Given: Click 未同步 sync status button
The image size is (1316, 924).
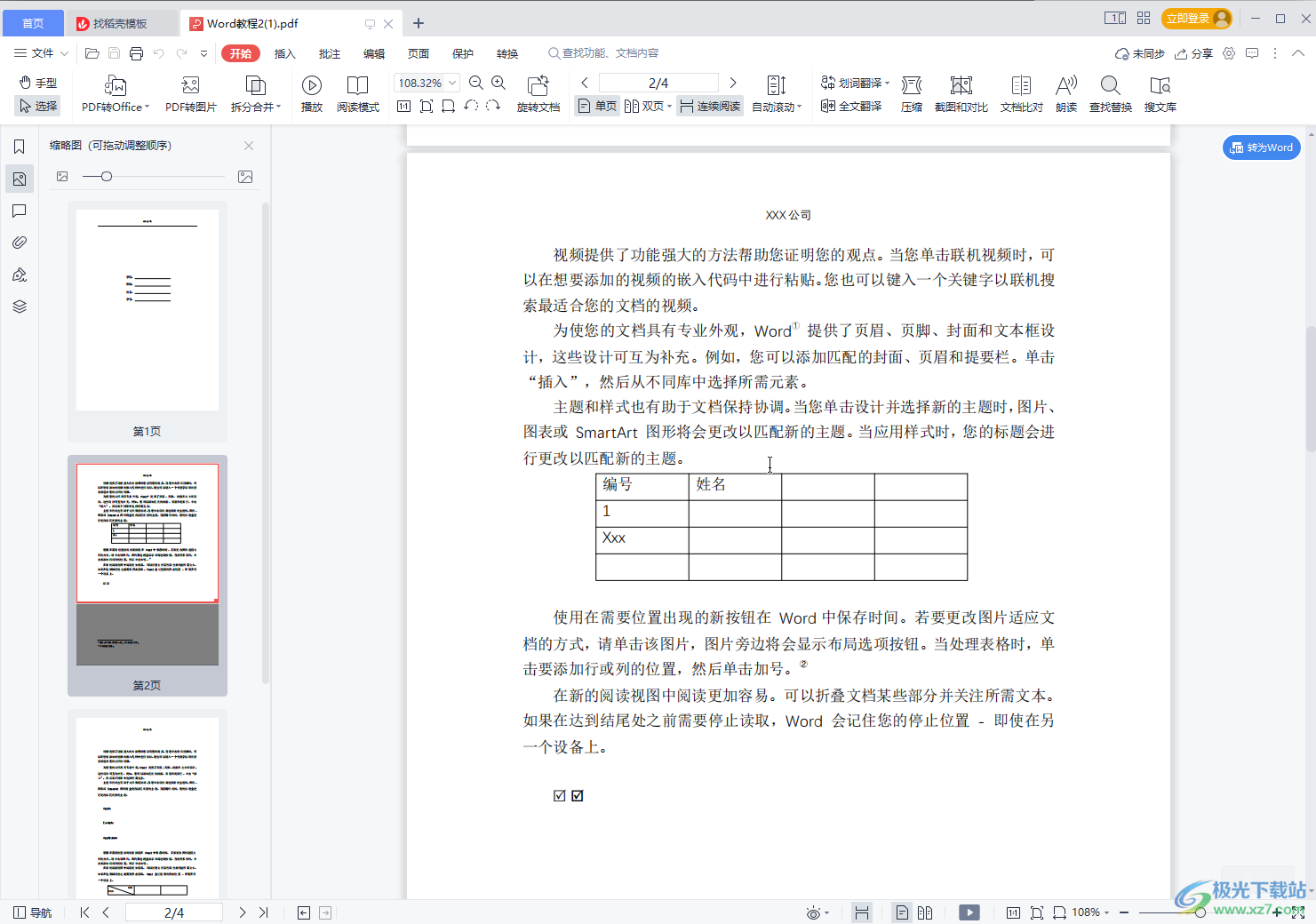Looking at the screenshot, I should [x=1140, y=53].
